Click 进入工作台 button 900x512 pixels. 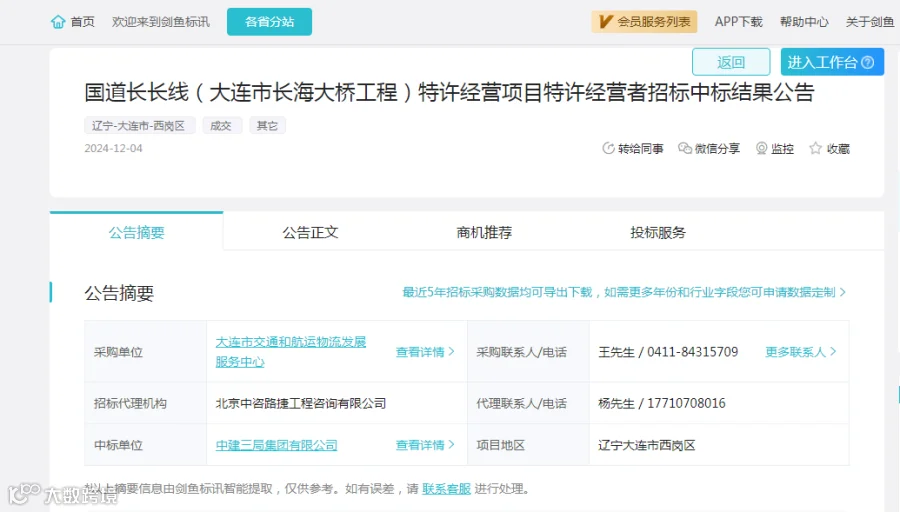832,62
